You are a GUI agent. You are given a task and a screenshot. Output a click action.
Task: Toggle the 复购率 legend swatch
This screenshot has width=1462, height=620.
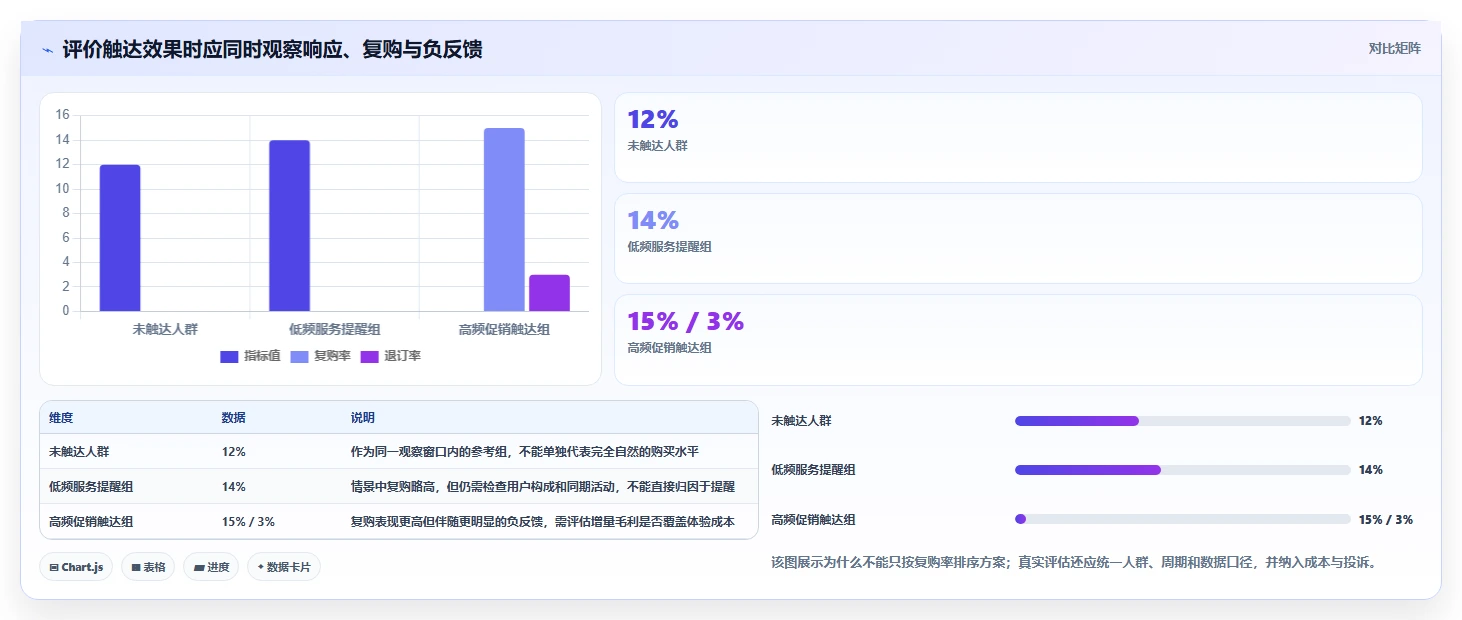pos(300,356)
